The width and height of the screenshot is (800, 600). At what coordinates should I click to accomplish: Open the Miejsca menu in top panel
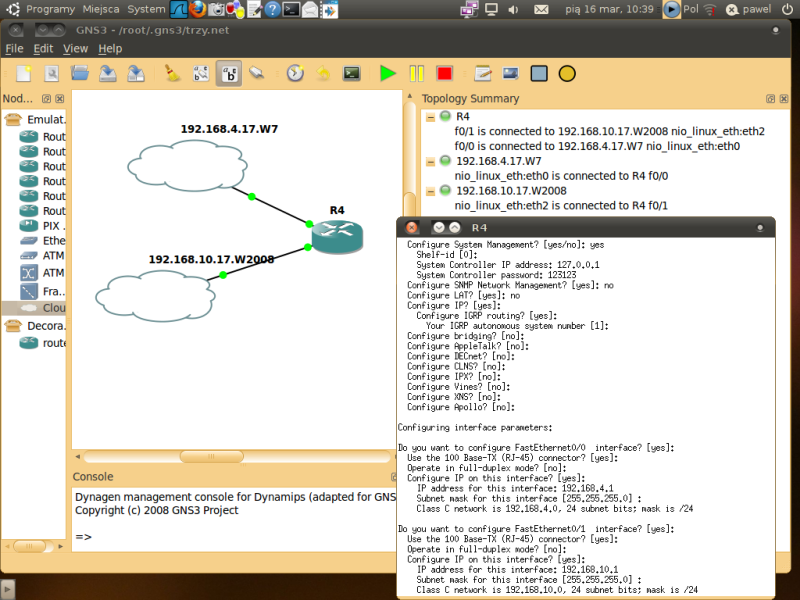101,9
